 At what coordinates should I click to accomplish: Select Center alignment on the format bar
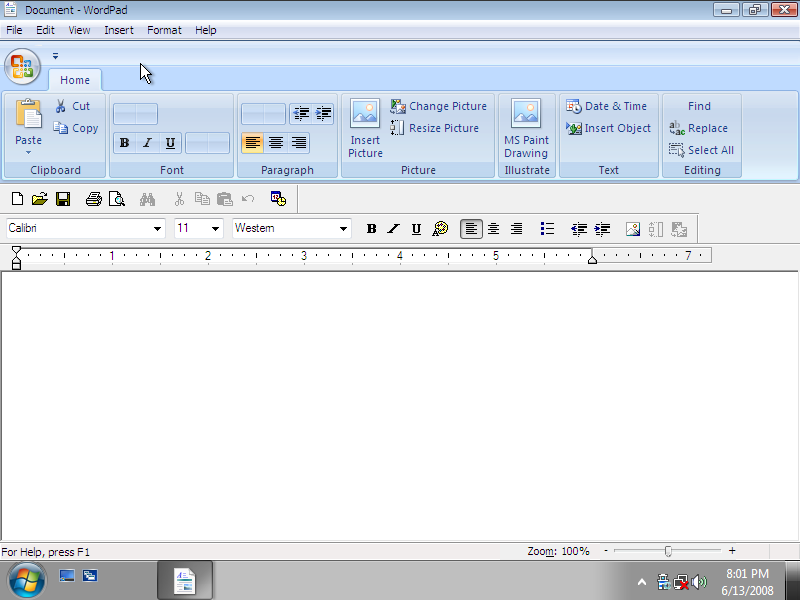(493, 229)
